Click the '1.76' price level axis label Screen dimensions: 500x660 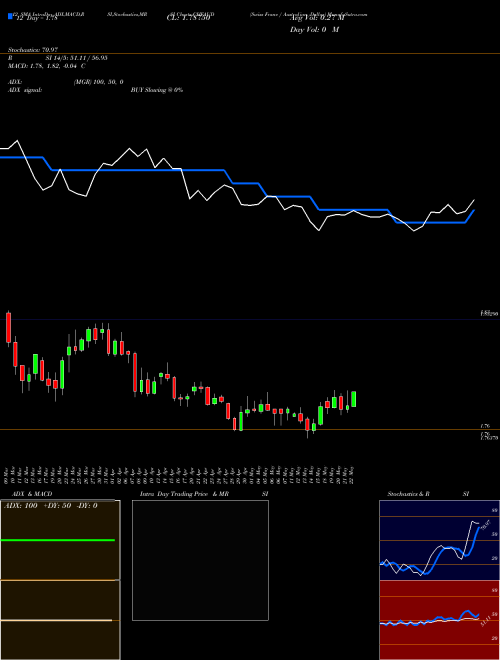pos(484,426)
